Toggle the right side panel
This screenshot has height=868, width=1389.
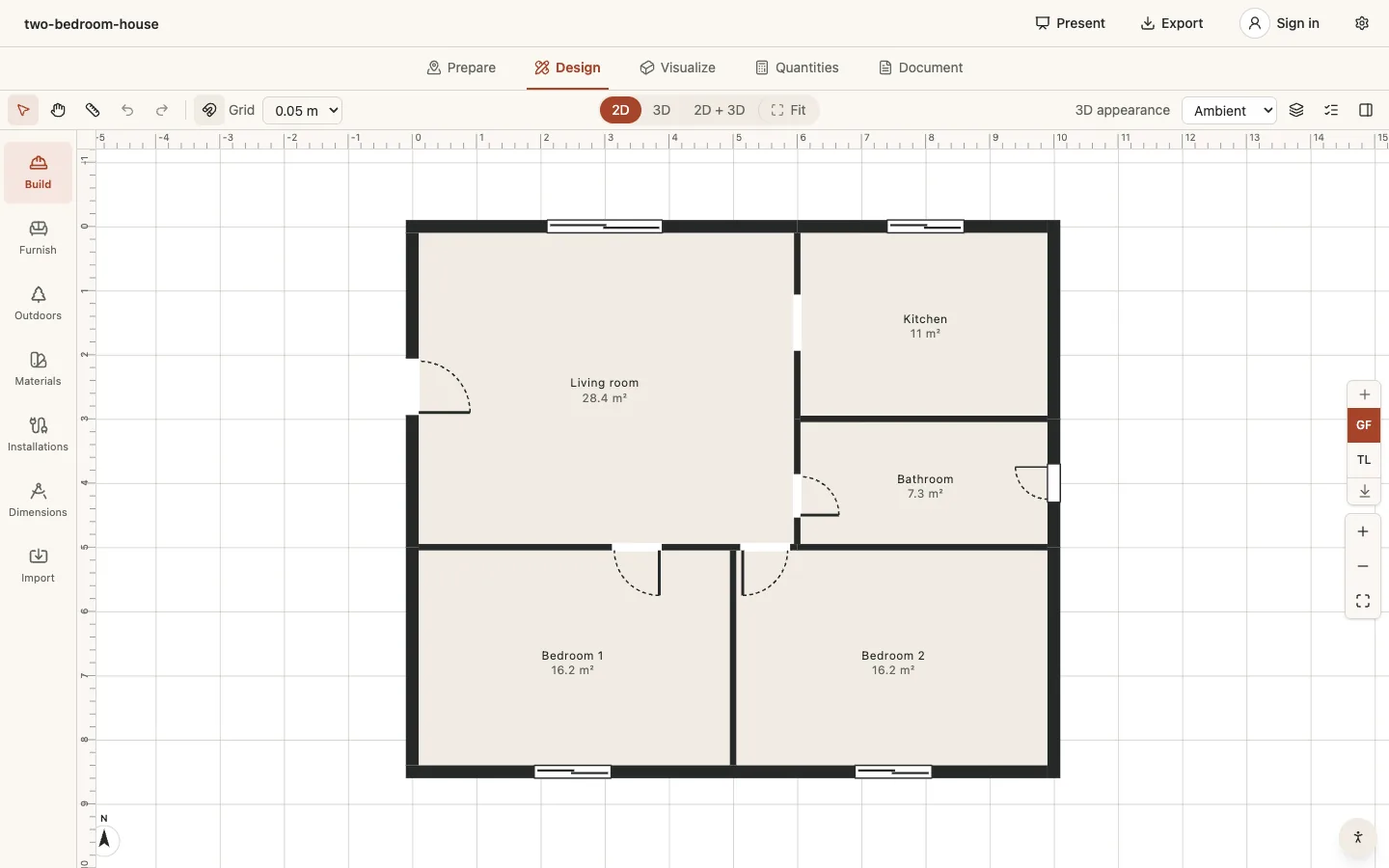point(1366,110)
